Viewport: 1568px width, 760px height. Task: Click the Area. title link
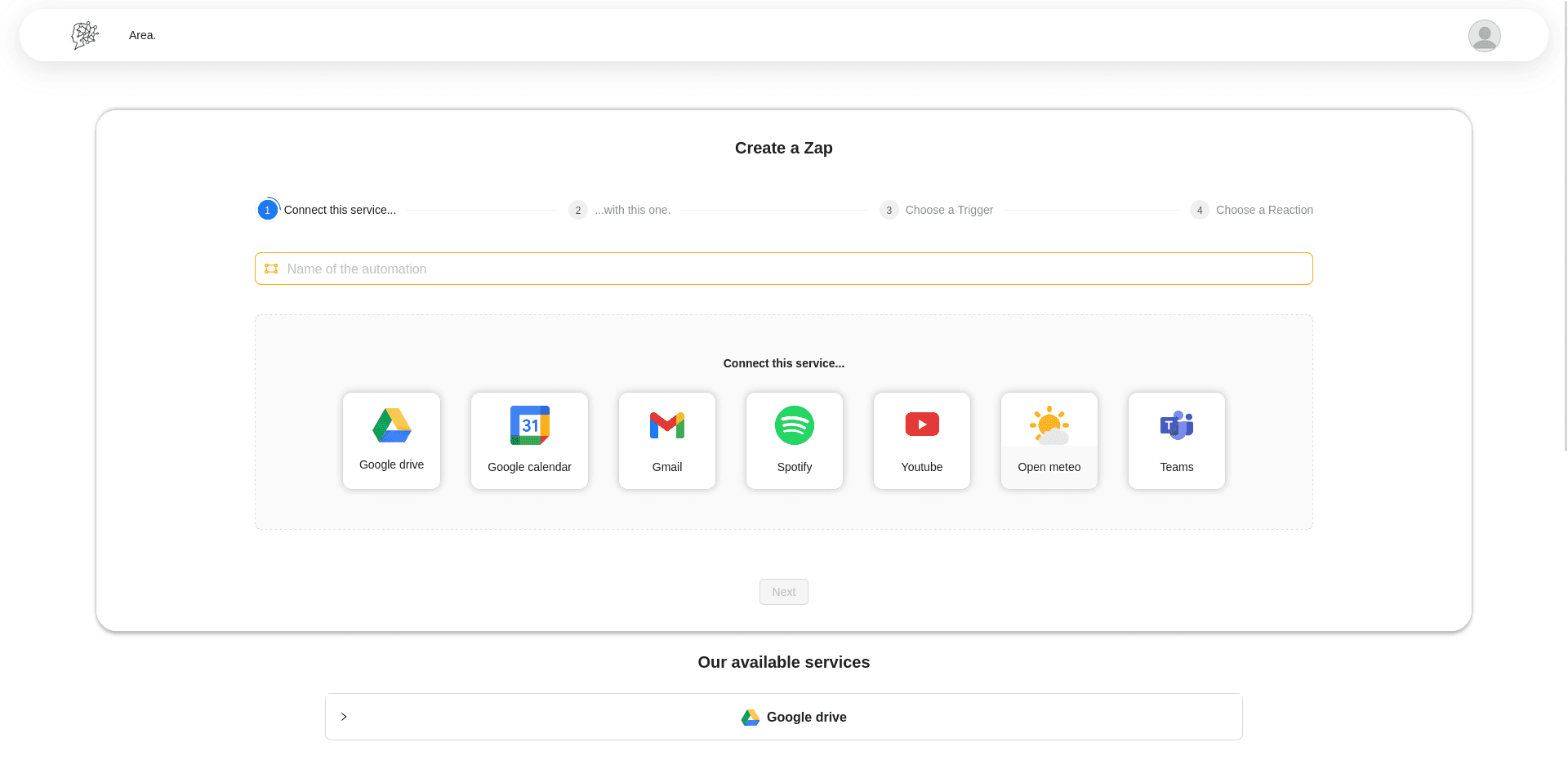142,35
